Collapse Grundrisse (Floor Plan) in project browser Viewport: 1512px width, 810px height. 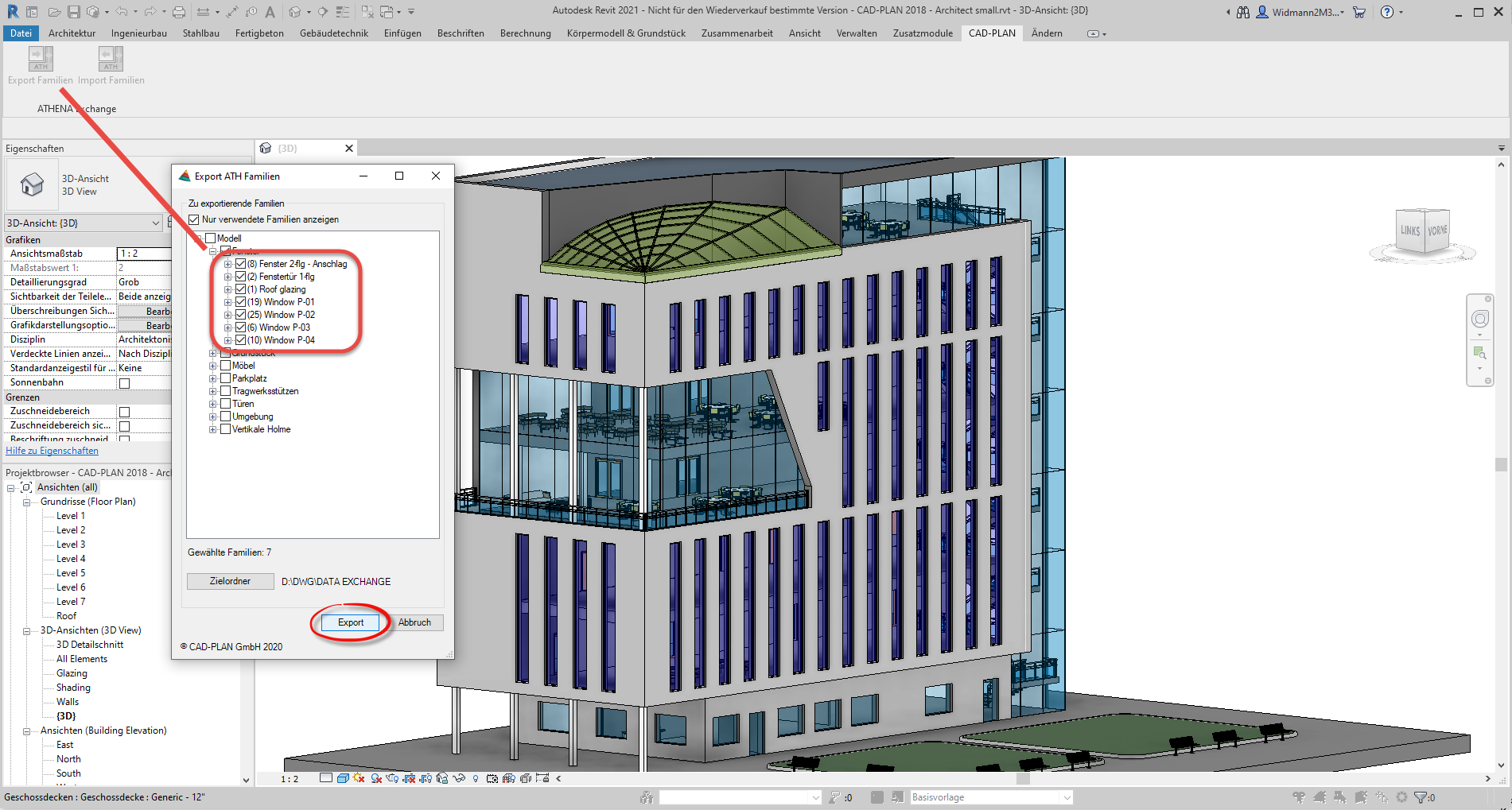(26, 502)
